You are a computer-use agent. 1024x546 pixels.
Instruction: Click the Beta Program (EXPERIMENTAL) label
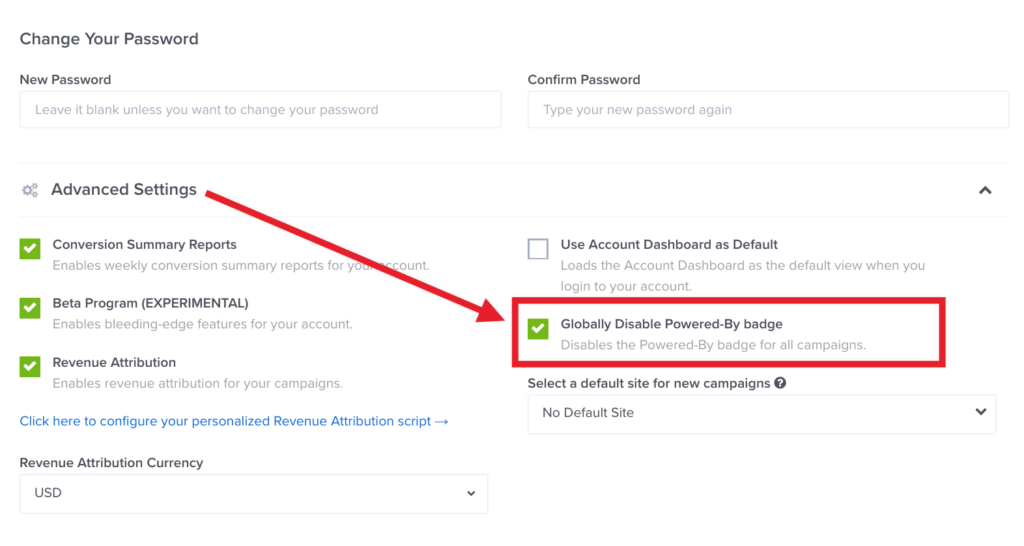pos(150,303)
